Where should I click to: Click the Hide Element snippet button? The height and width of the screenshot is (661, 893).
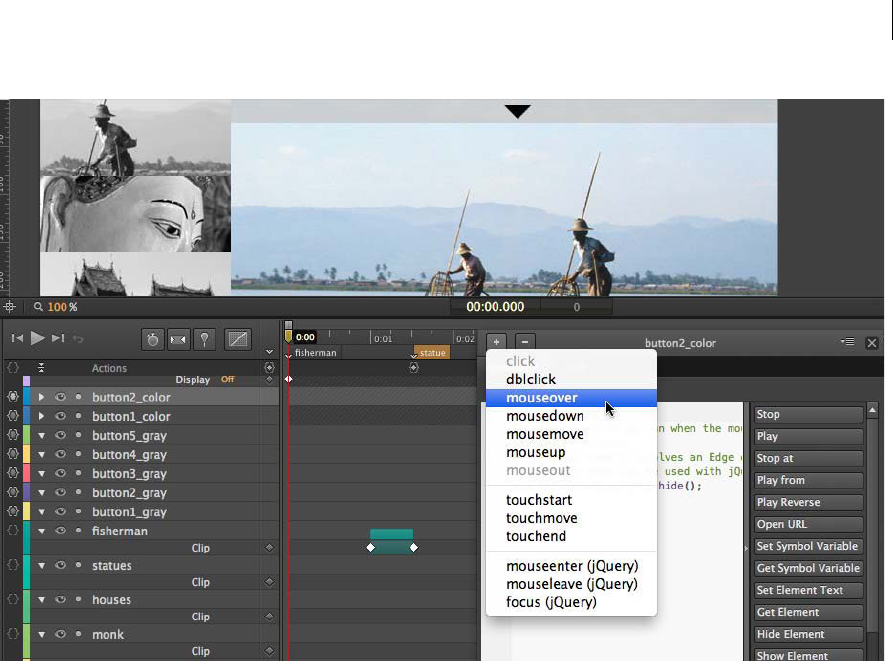click(x=808, y=634)
